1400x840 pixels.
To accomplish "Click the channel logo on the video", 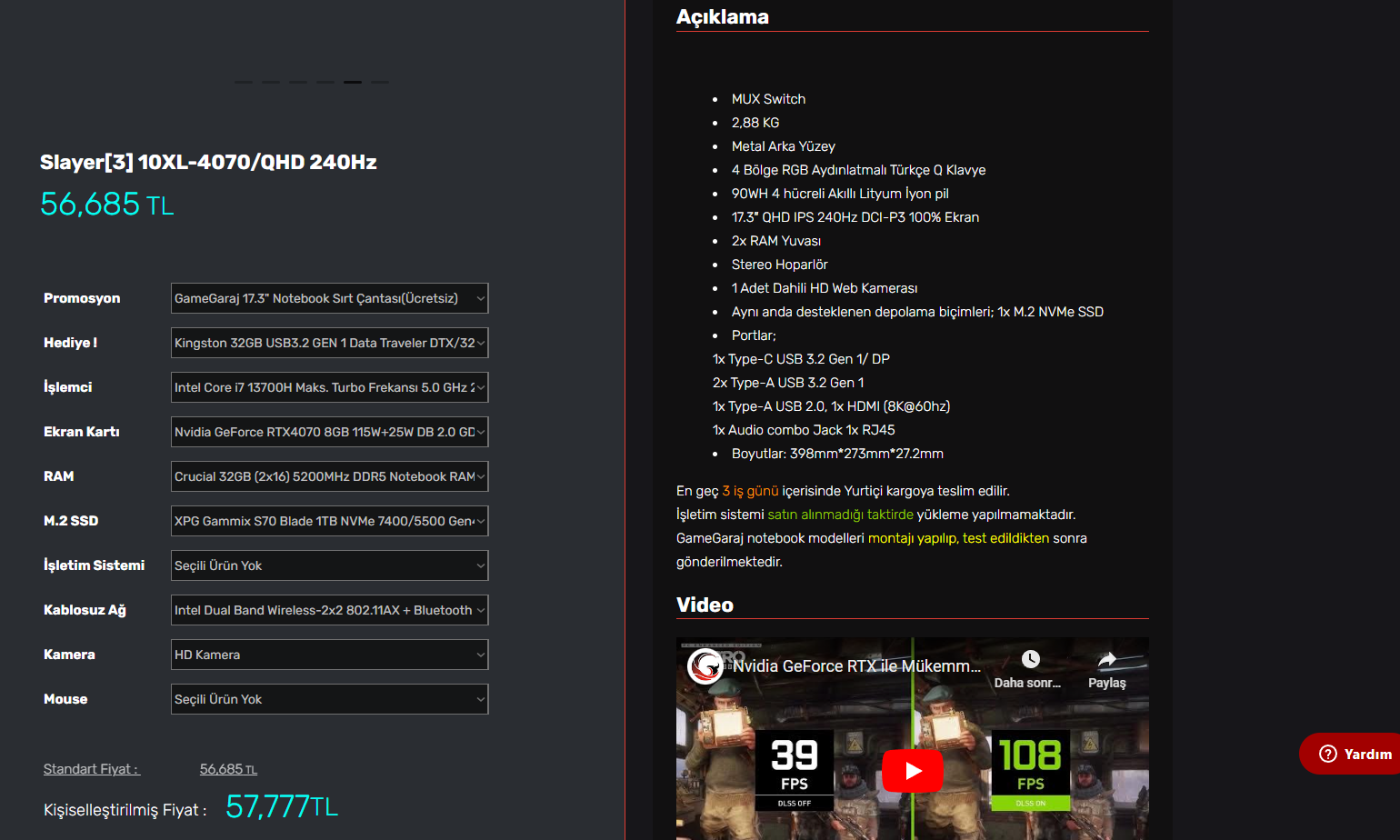I will tap(705, 666).
